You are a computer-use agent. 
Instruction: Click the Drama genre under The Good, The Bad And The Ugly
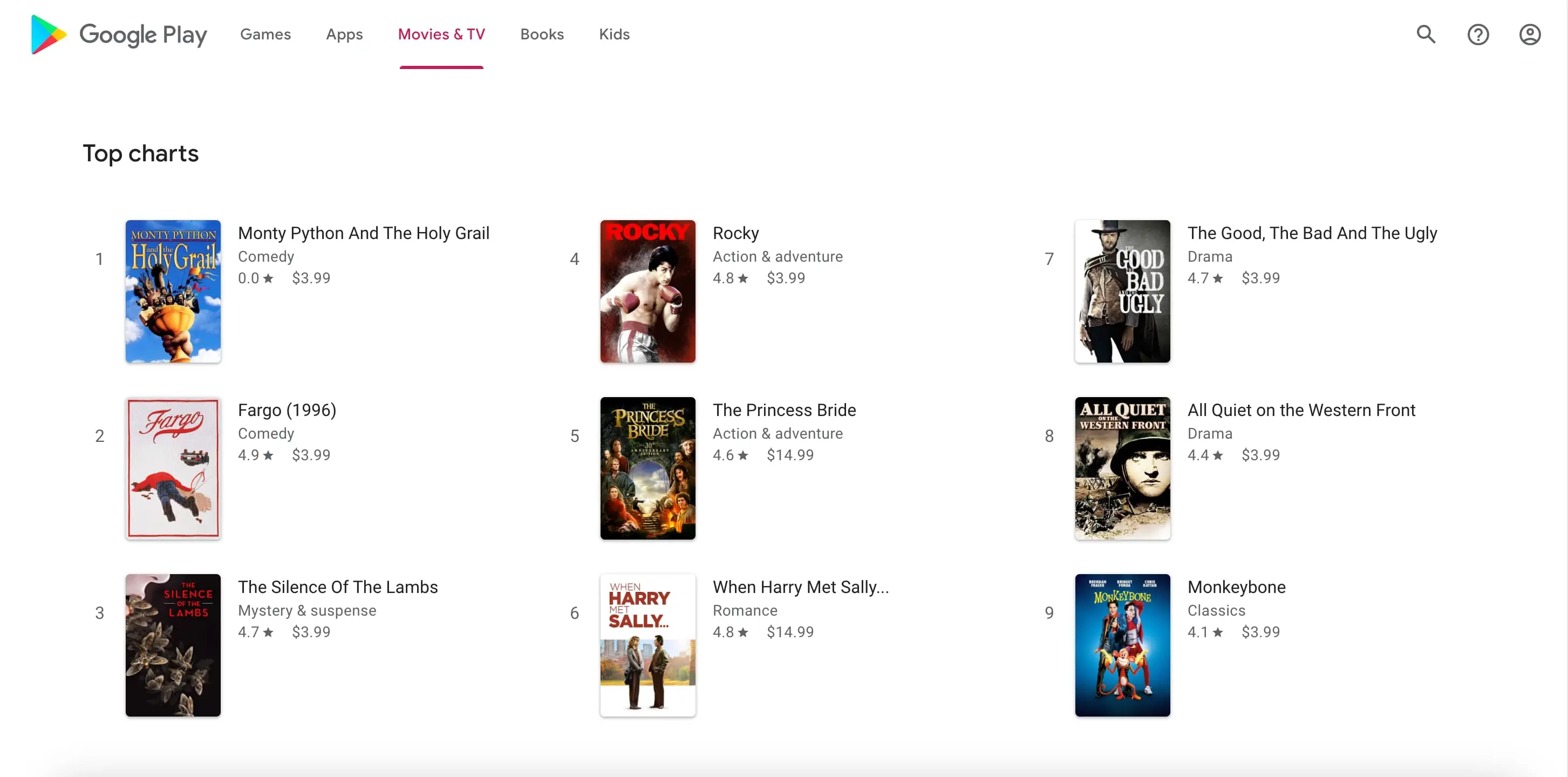[x=1210, y=256]
